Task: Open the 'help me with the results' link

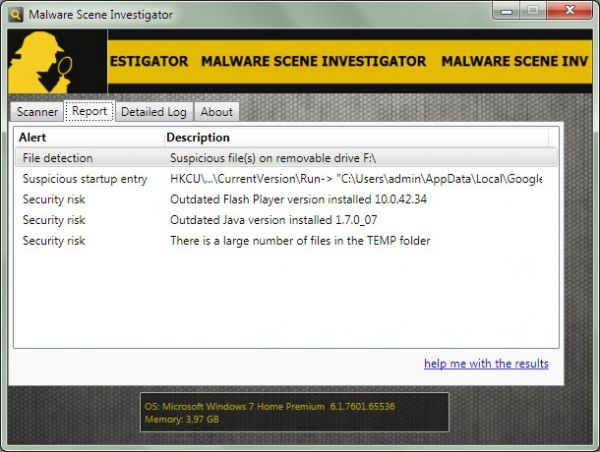Action: pos(486,363)
